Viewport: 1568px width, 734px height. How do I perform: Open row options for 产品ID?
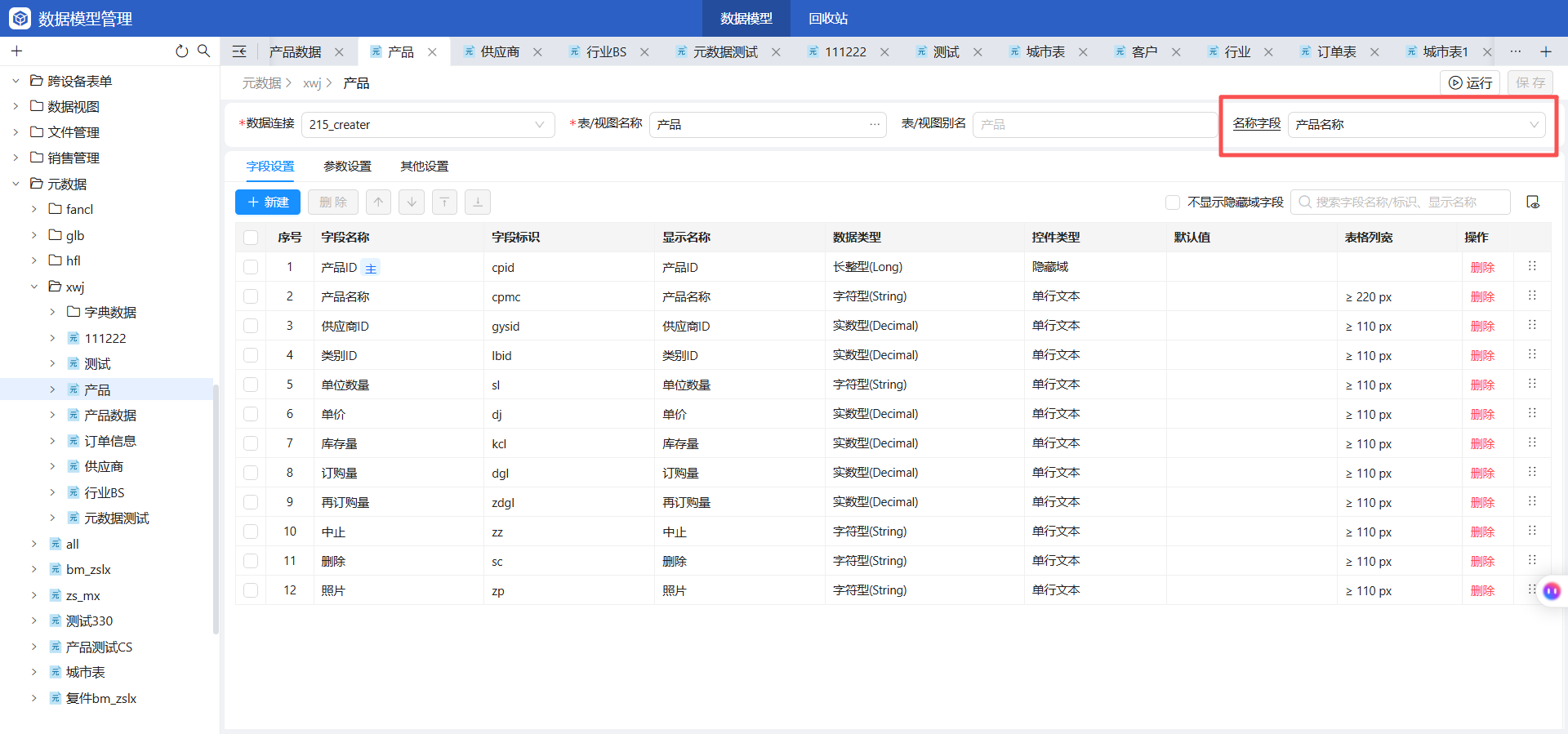(x=1532, y=267)
